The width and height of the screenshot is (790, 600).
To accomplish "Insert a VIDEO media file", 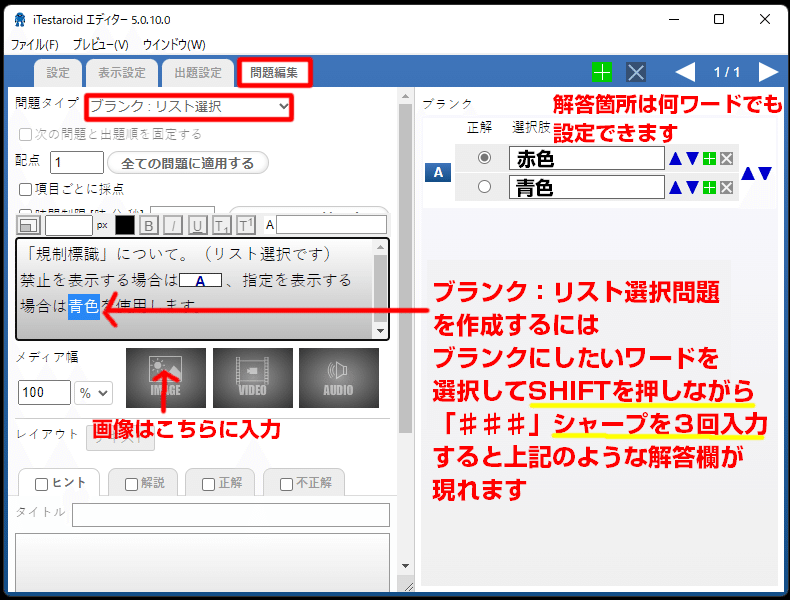I will (x=252, y=378).
